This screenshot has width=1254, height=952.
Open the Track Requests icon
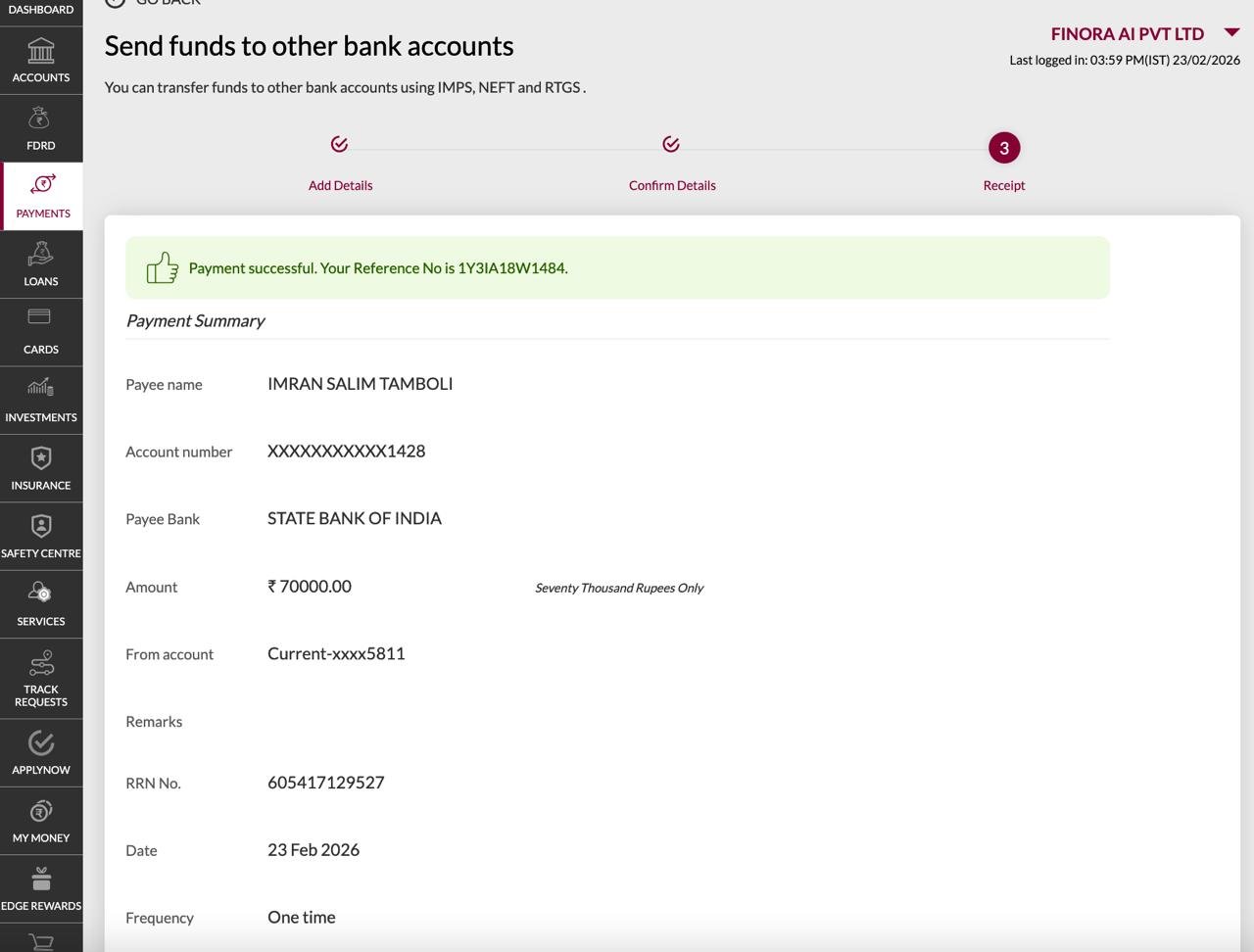coord(40,663)
